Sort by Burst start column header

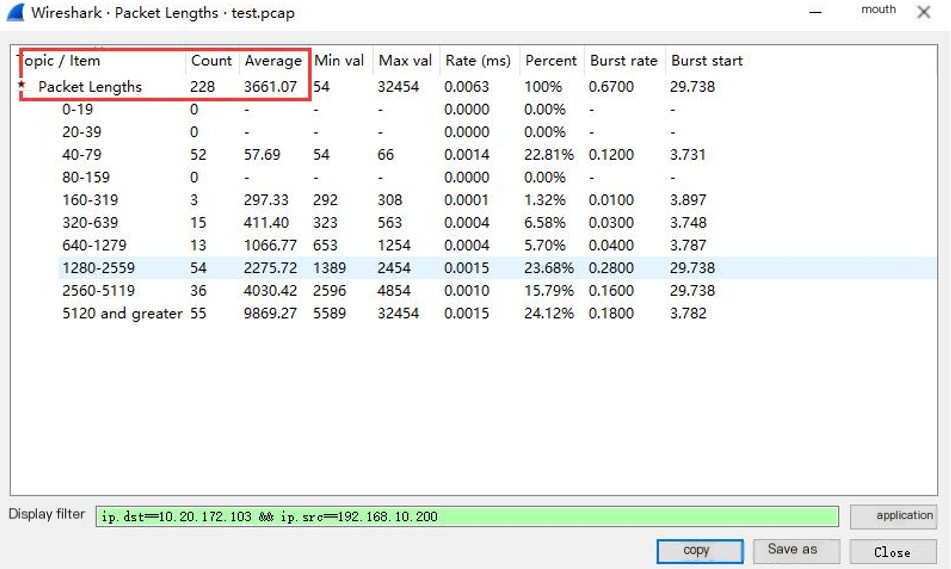707,61
